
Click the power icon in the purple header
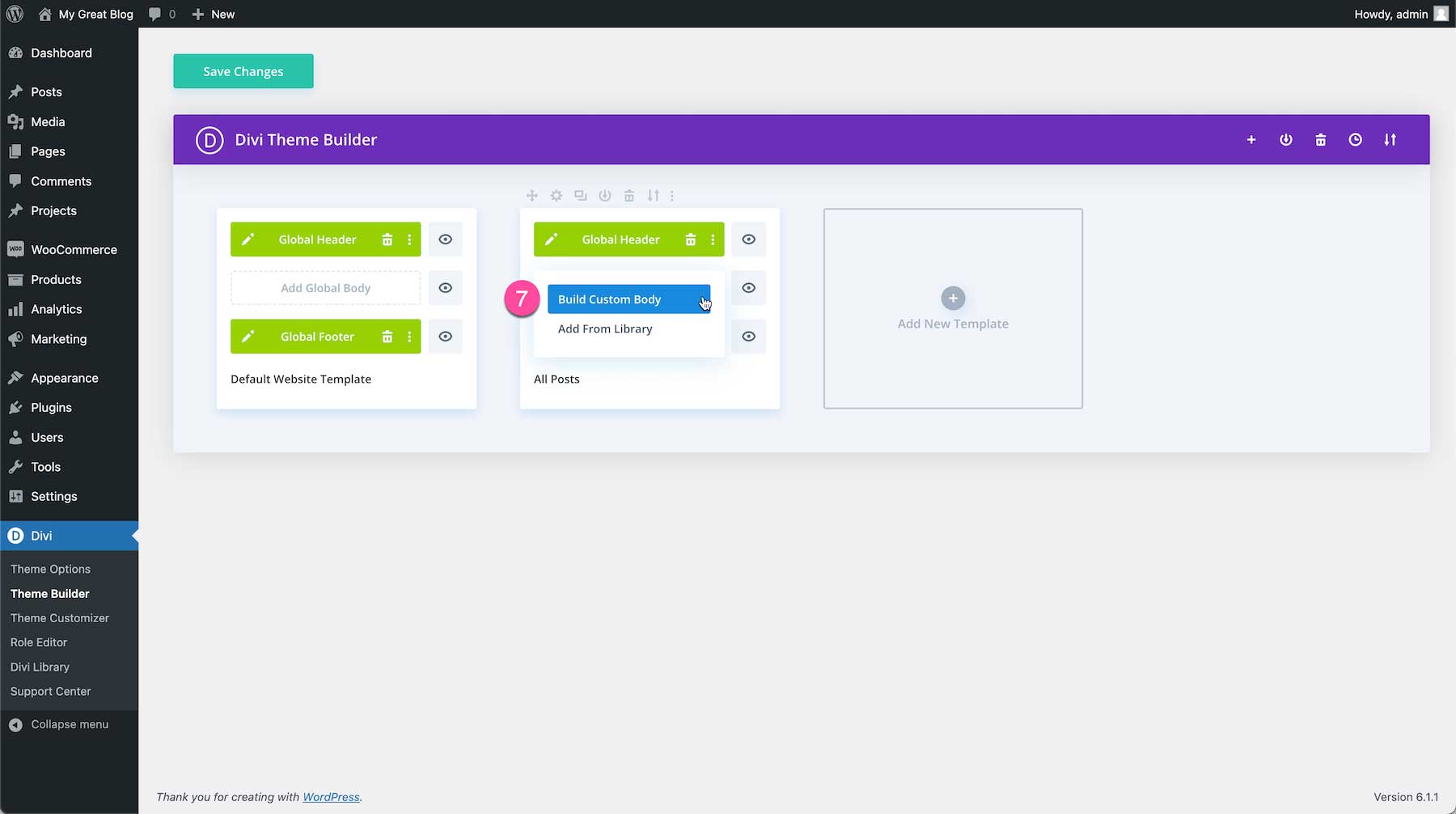1286,140
